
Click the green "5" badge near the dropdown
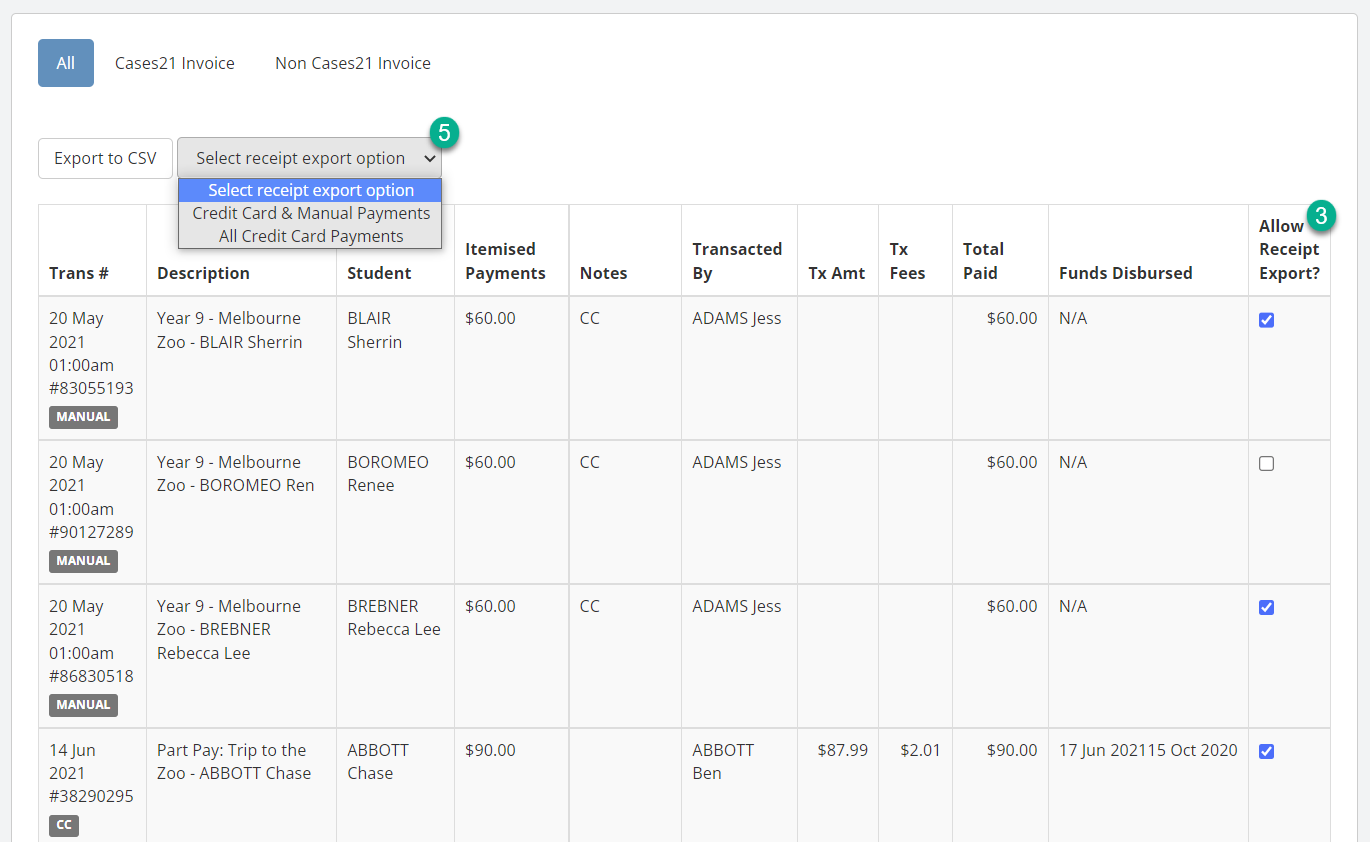click(x=443, y=132)
